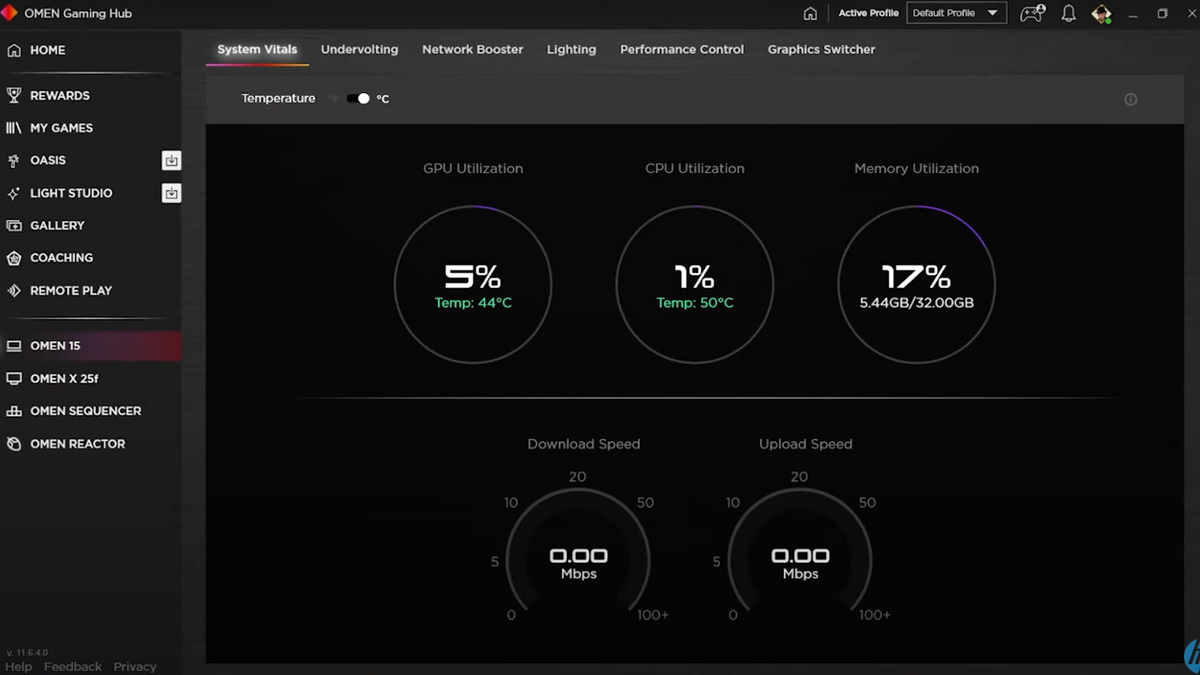
Task: Click the Remote Play sidebar icon
Action: [x=14, y=291]
